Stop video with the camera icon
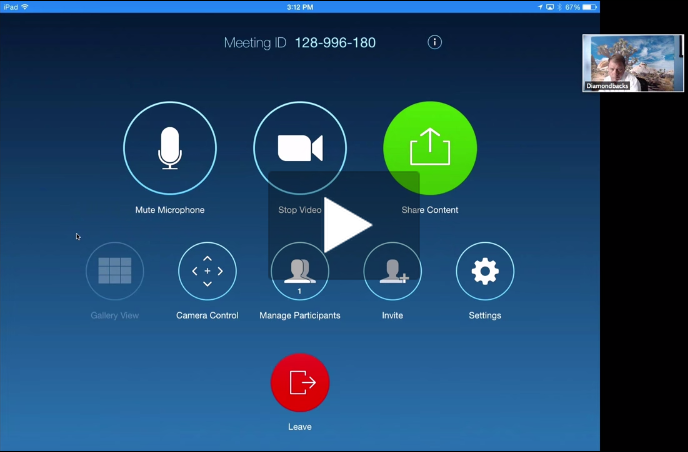688x452 pixels. pos(299,148)
